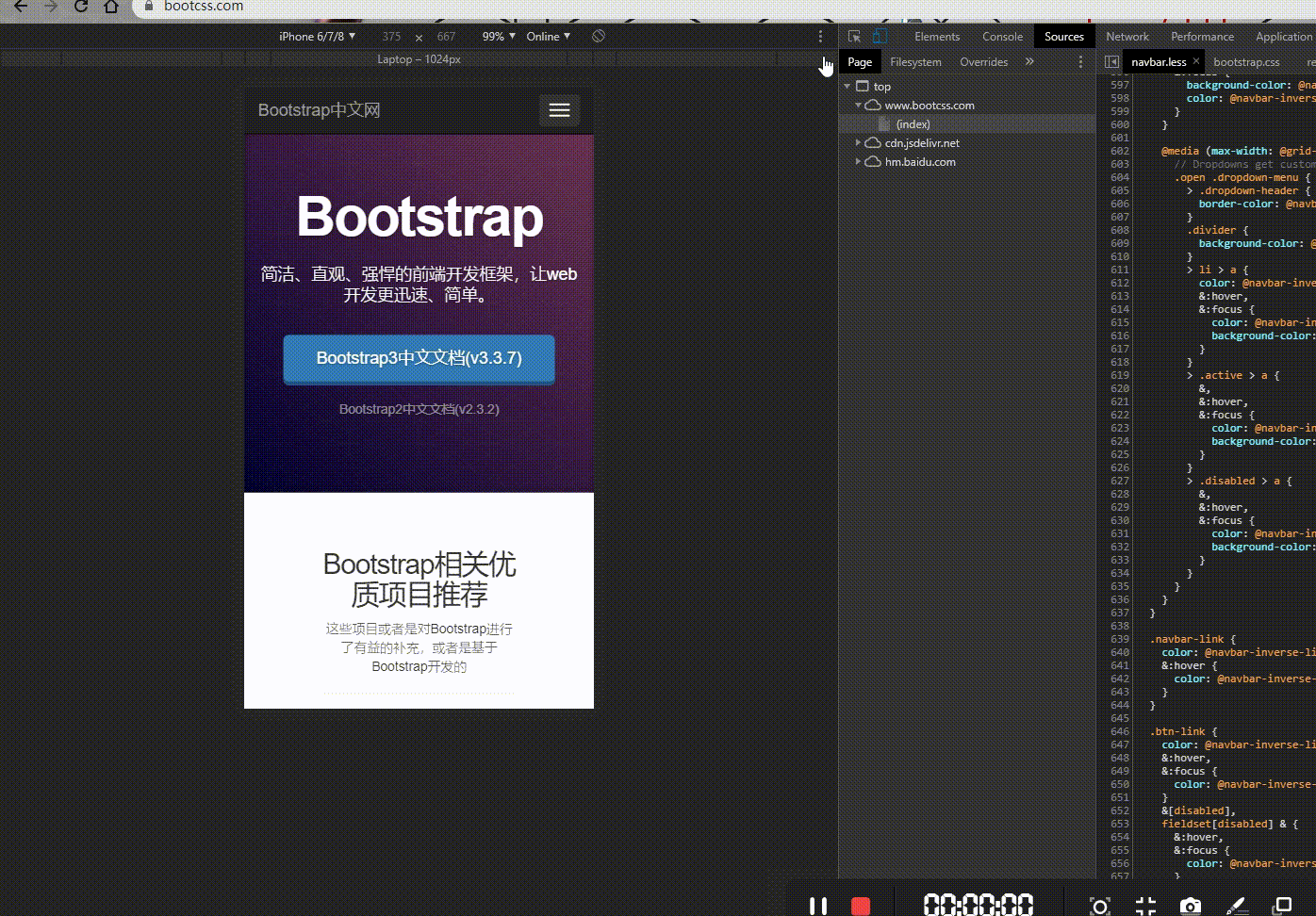Expand the cdn.jsdelivr.net tree node

[858, 142]
